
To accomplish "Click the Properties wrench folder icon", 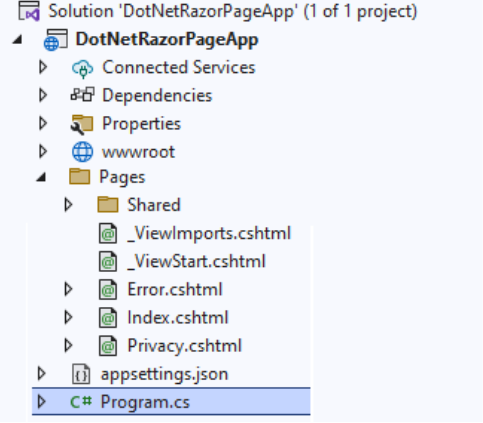I will 82,124.
